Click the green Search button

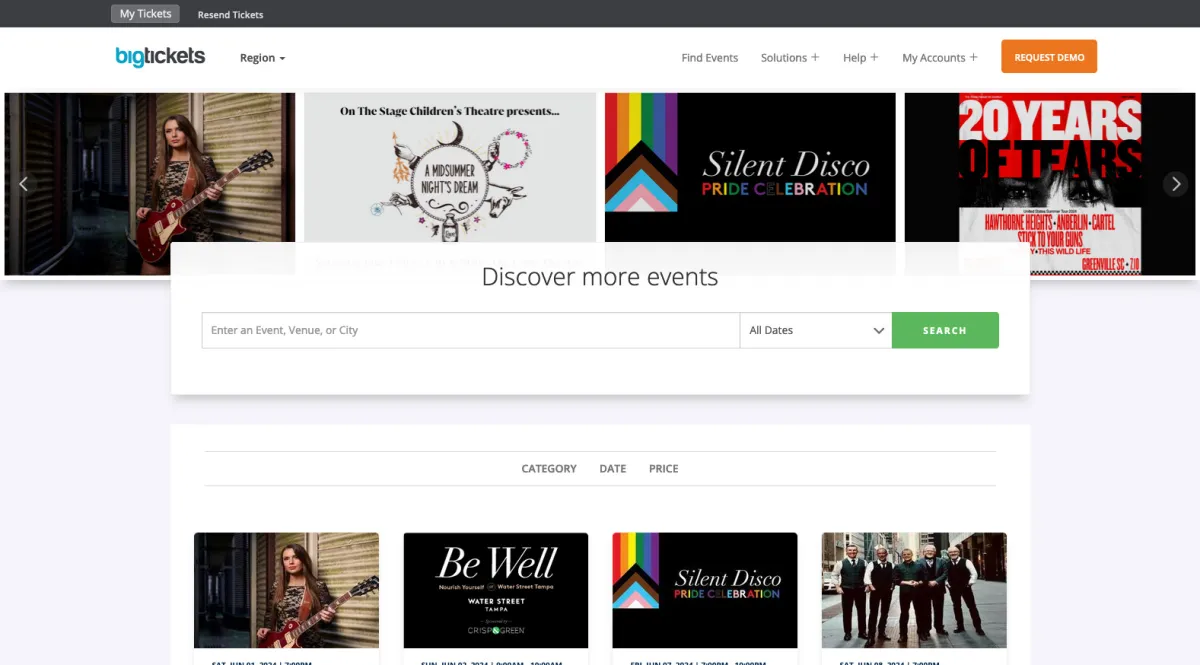[x=945, y=330]
